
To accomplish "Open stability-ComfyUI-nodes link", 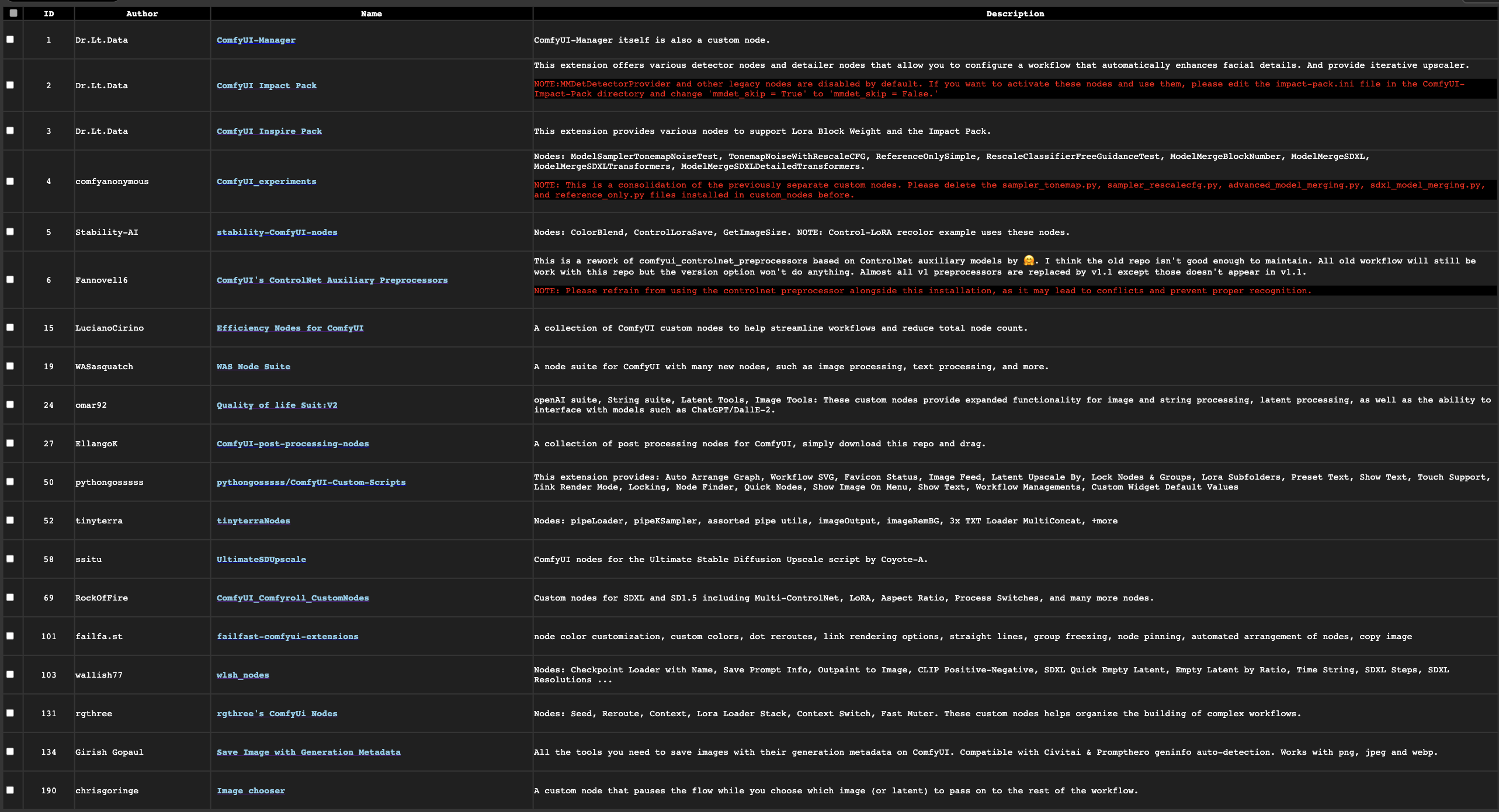I will point(276,233).
